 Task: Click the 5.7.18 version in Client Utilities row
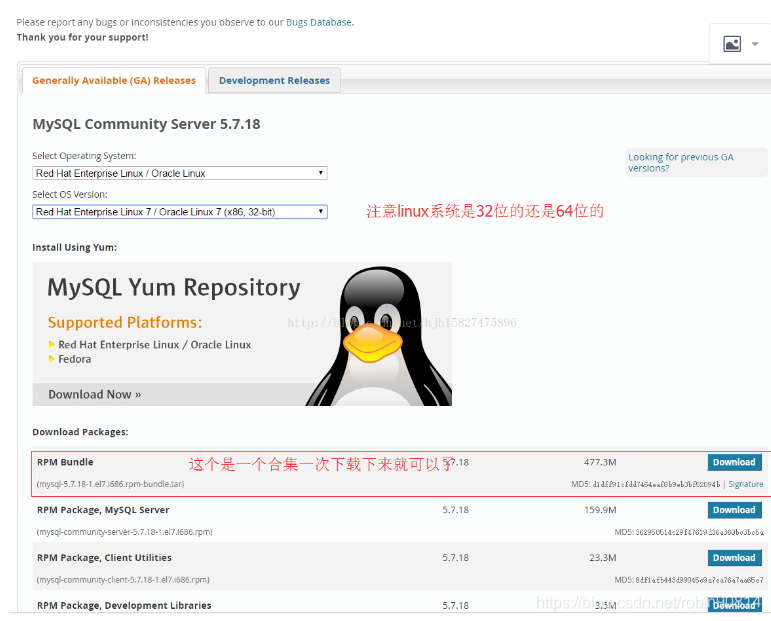click(x=455, y=558)
